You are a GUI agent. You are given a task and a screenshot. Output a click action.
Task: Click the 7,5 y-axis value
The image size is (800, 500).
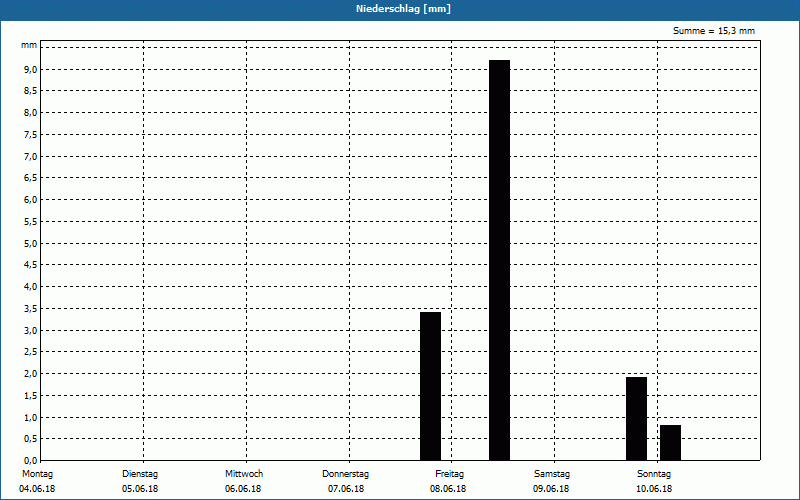point(31,135)
